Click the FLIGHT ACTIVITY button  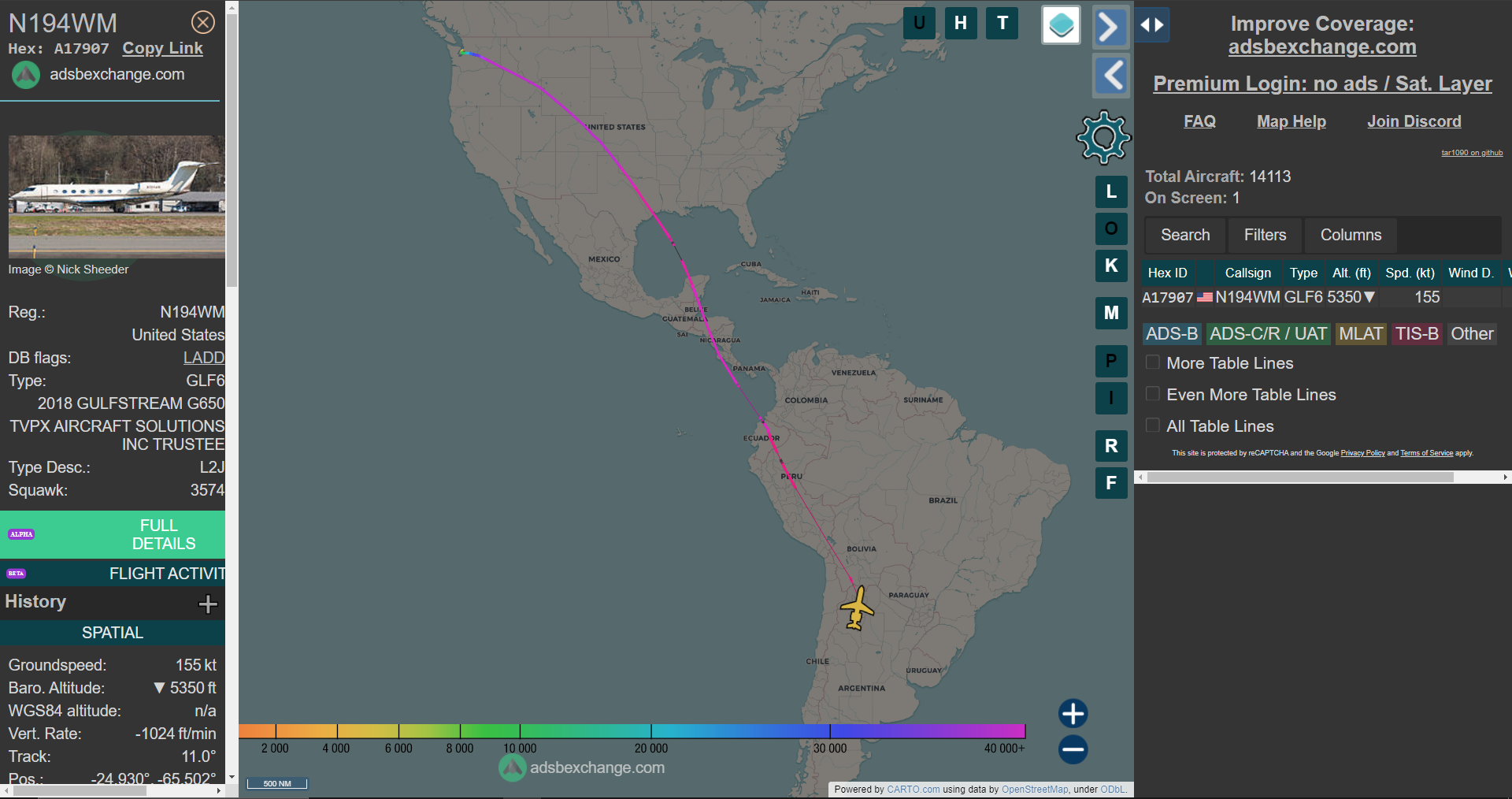click(x=113, y=574)
